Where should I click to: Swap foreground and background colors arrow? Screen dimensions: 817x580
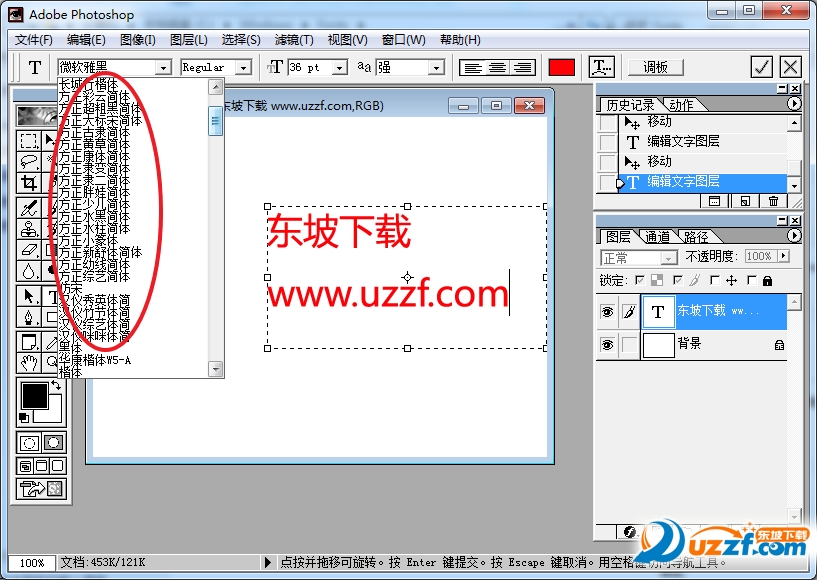tap(56, 386)
